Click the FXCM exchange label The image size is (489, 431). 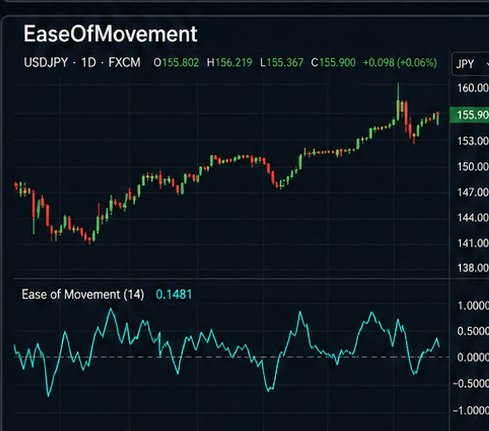[x=124, y=62]
